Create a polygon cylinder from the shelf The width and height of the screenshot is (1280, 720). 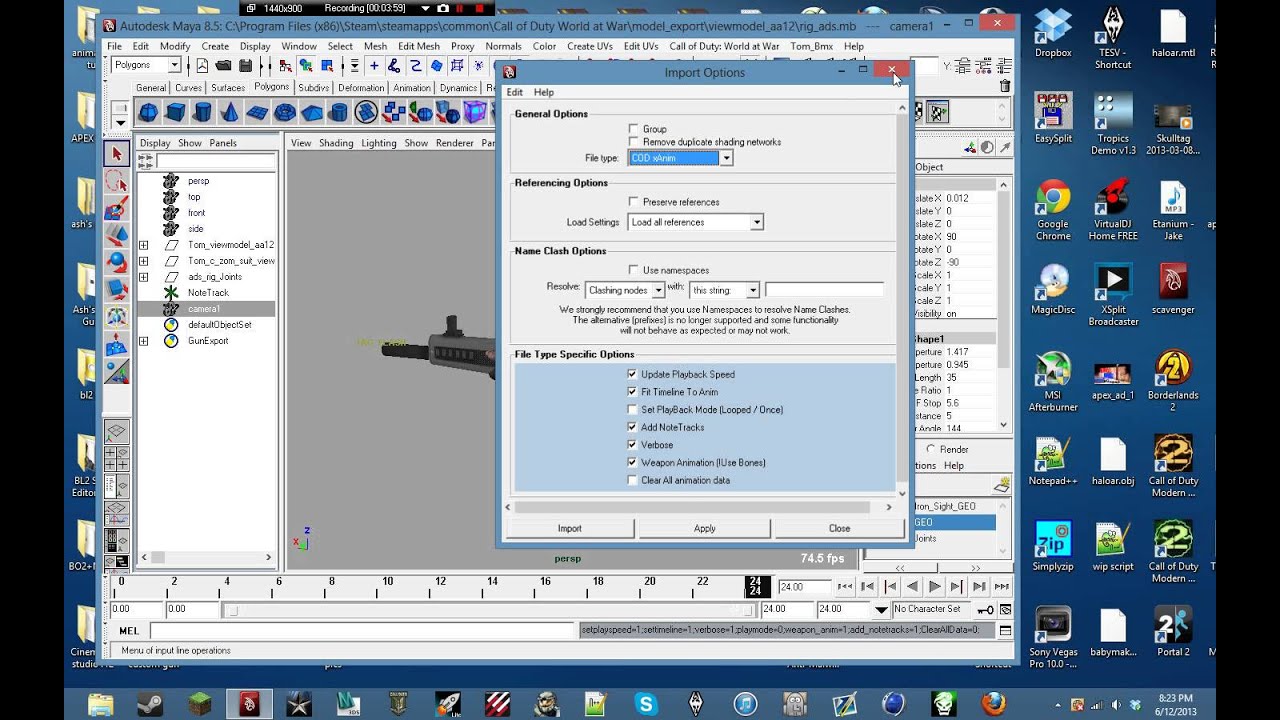202,112
